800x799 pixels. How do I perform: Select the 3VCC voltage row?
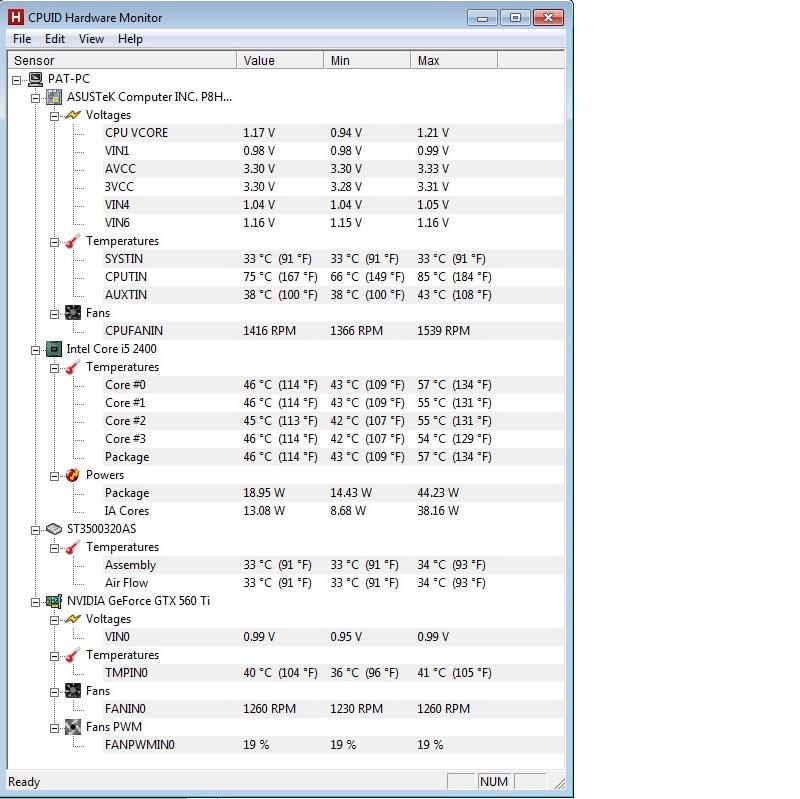tap(334, 187)
